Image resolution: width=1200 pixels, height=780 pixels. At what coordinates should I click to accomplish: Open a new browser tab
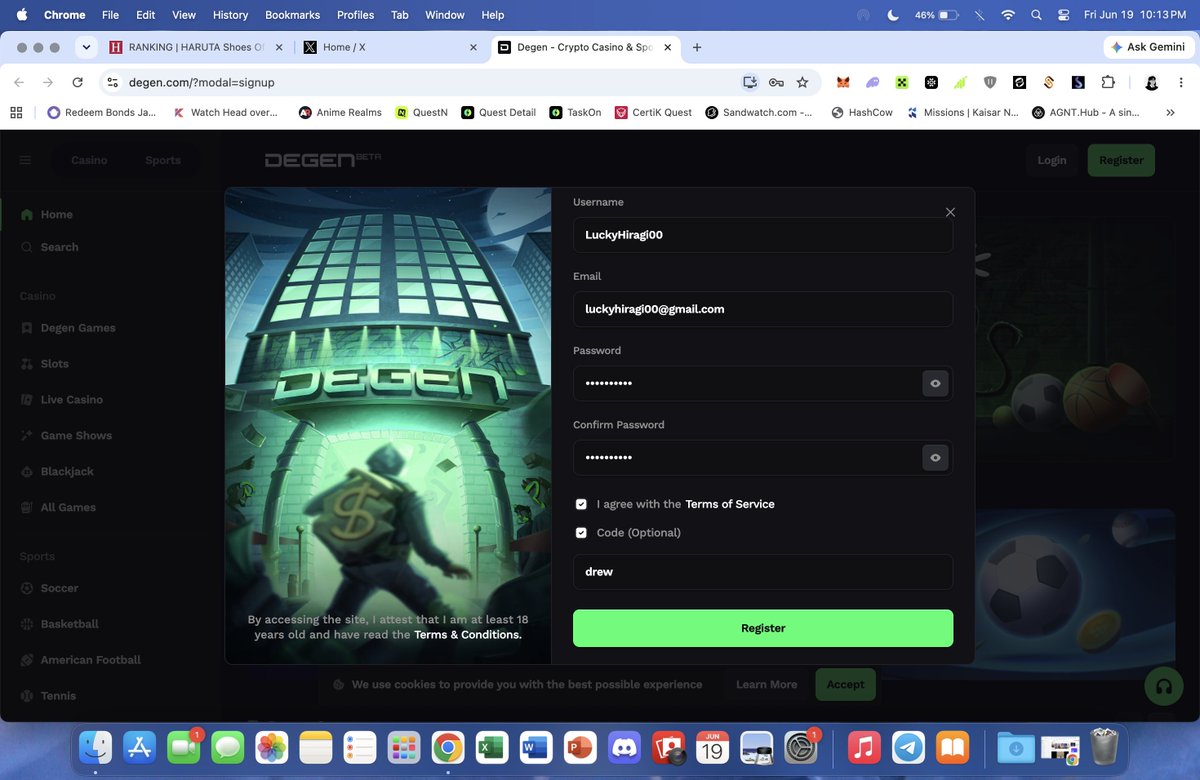[x=697, y=47]
